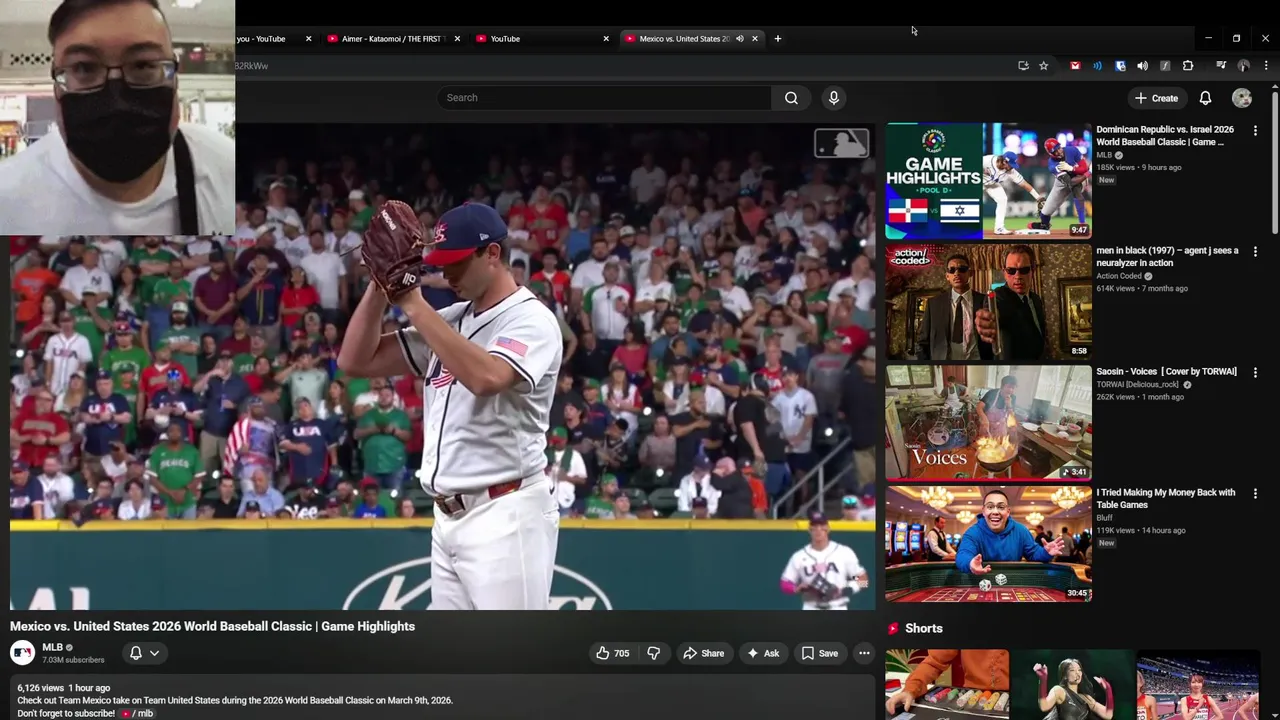
Task: Start voice search with microphone icon
Action: (834, 98)
